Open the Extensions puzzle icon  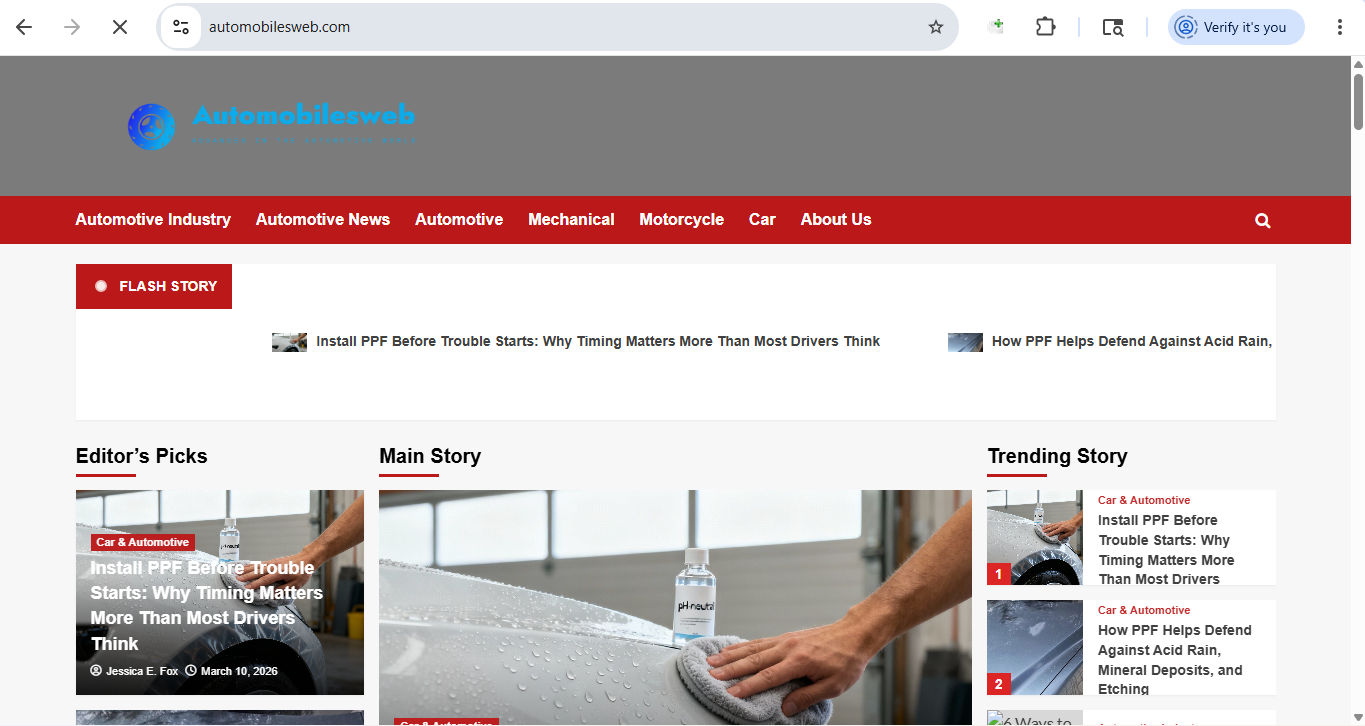[x=1046, y=27]
